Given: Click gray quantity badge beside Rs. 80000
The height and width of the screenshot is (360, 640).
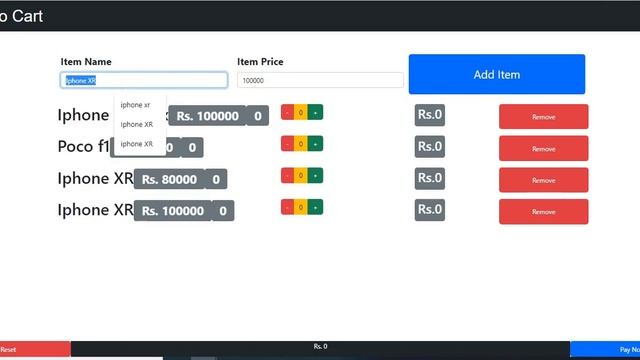Looking at the screenshot, I should pos(216,179).
